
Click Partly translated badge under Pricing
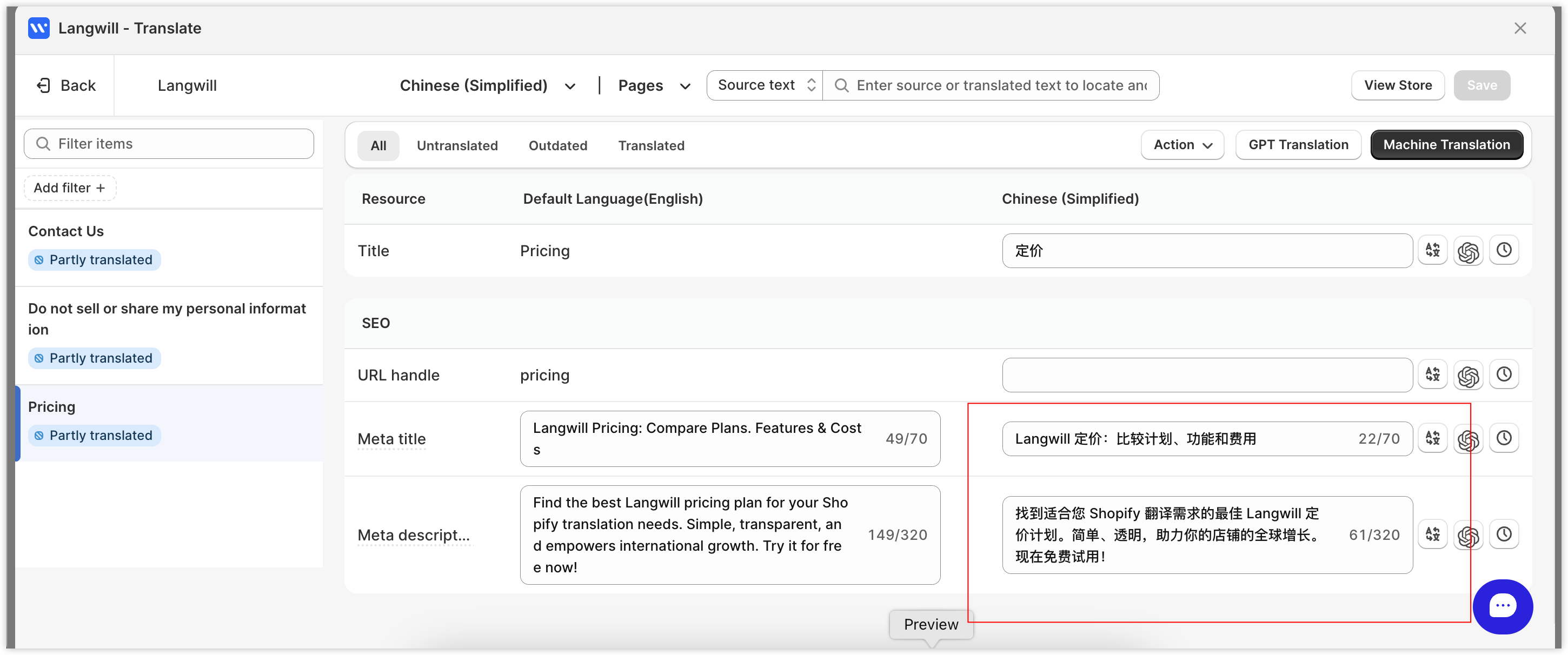coord(94,436)
